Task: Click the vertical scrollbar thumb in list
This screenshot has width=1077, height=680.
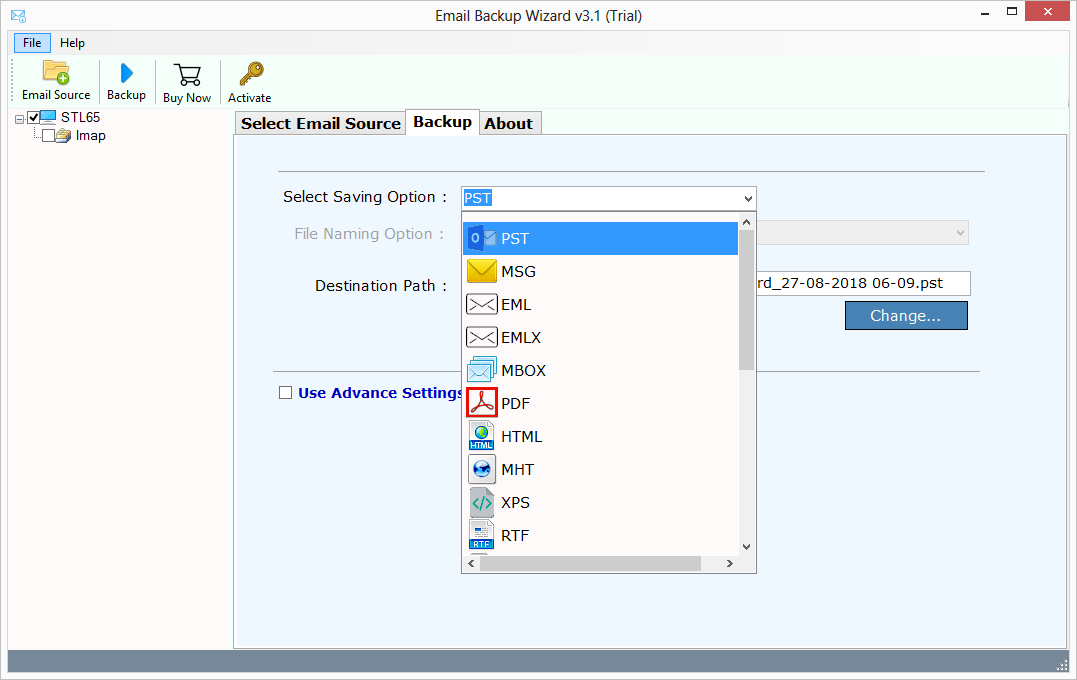Action: click(x=747, y=300)
